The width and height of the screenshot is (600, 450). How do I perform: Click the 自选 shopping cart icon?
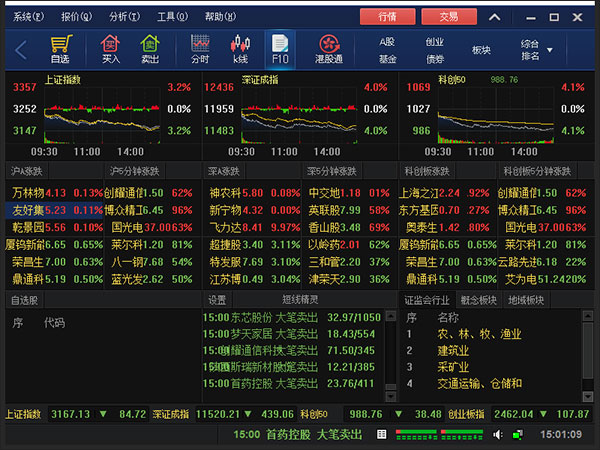(60, 47)
